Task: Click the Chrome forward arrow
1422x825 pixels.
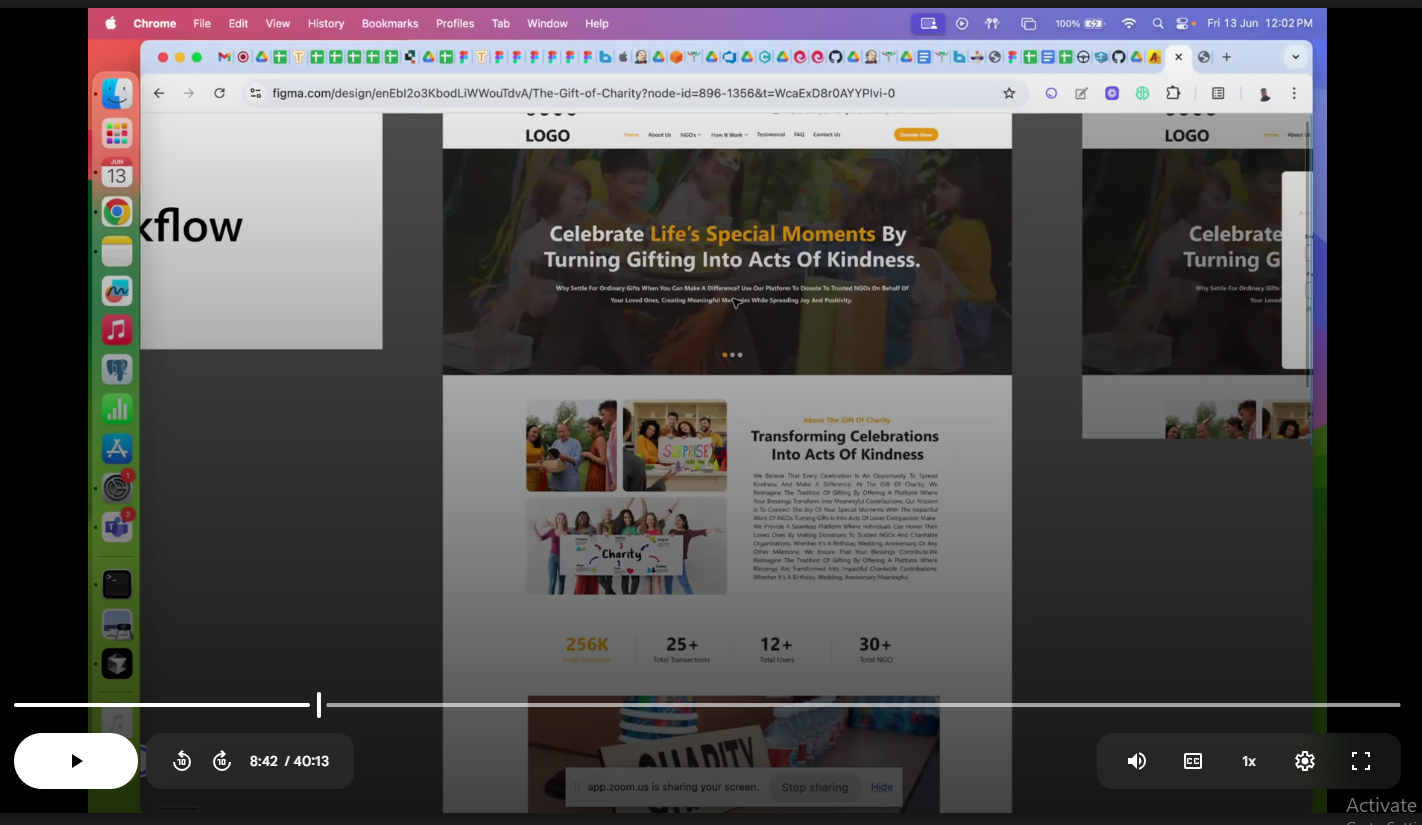Action: click(189, 93)
